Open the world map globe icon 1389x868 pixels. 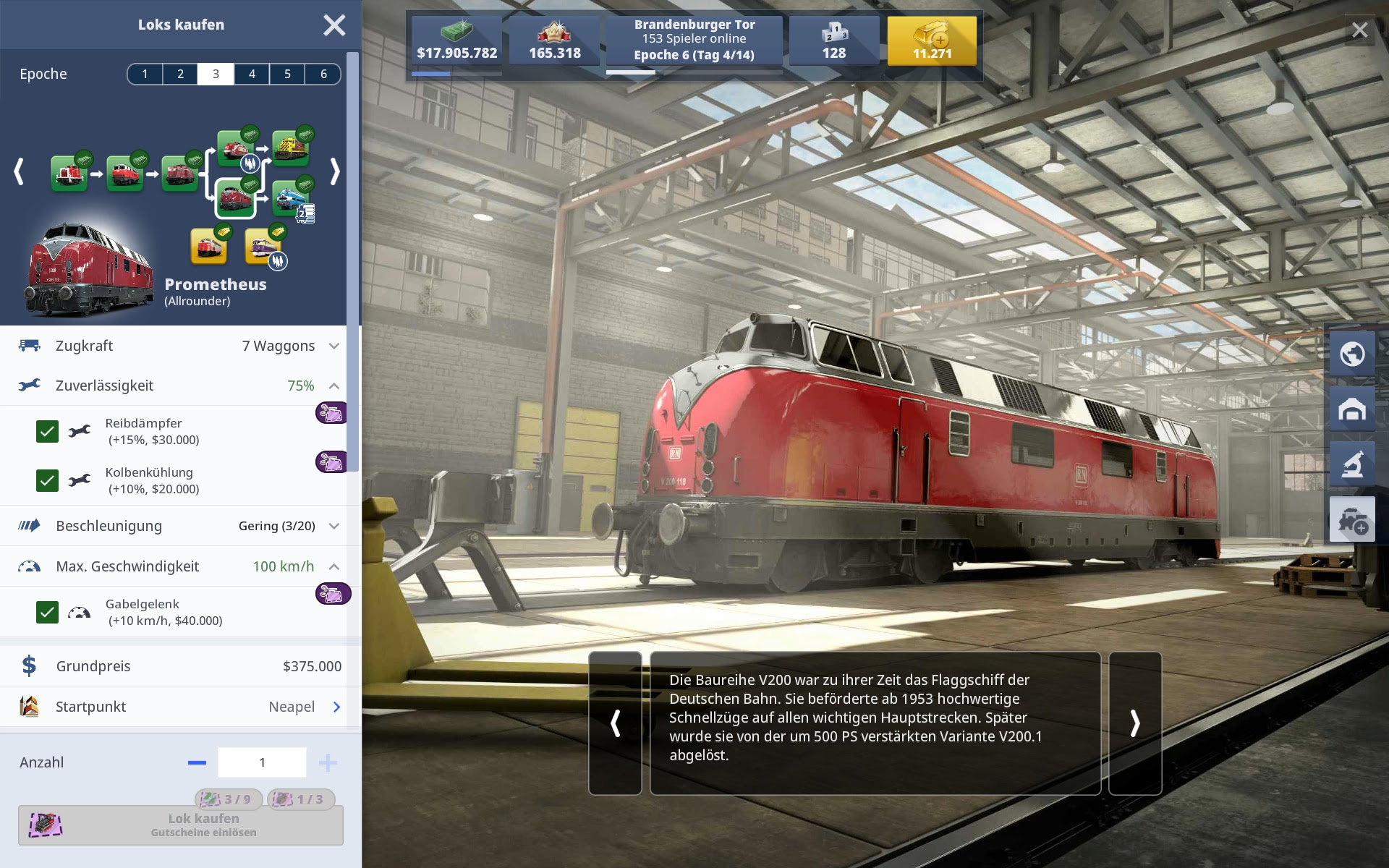click(1351, 354)
